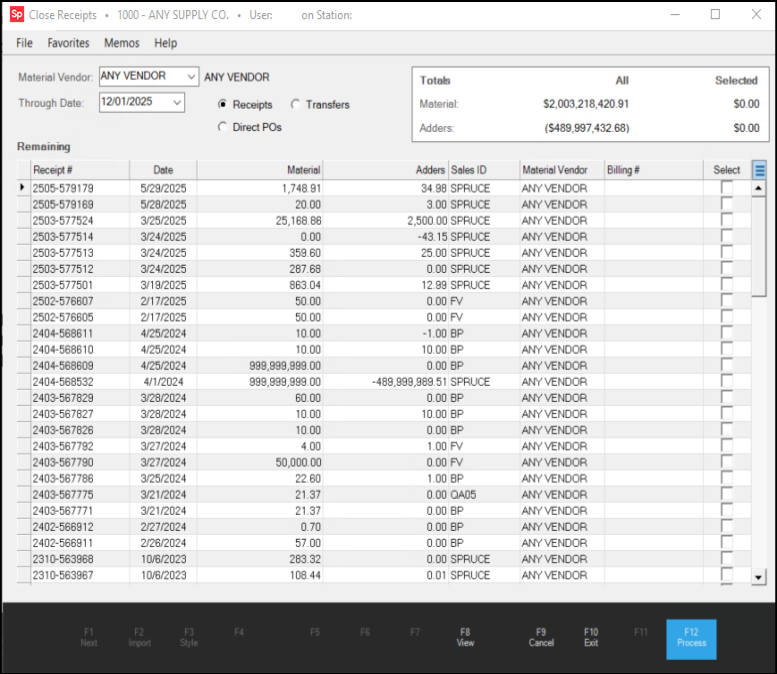Select the Transfers radio button
The width and height of the screenshot is (777, 674).
point(295,104)
